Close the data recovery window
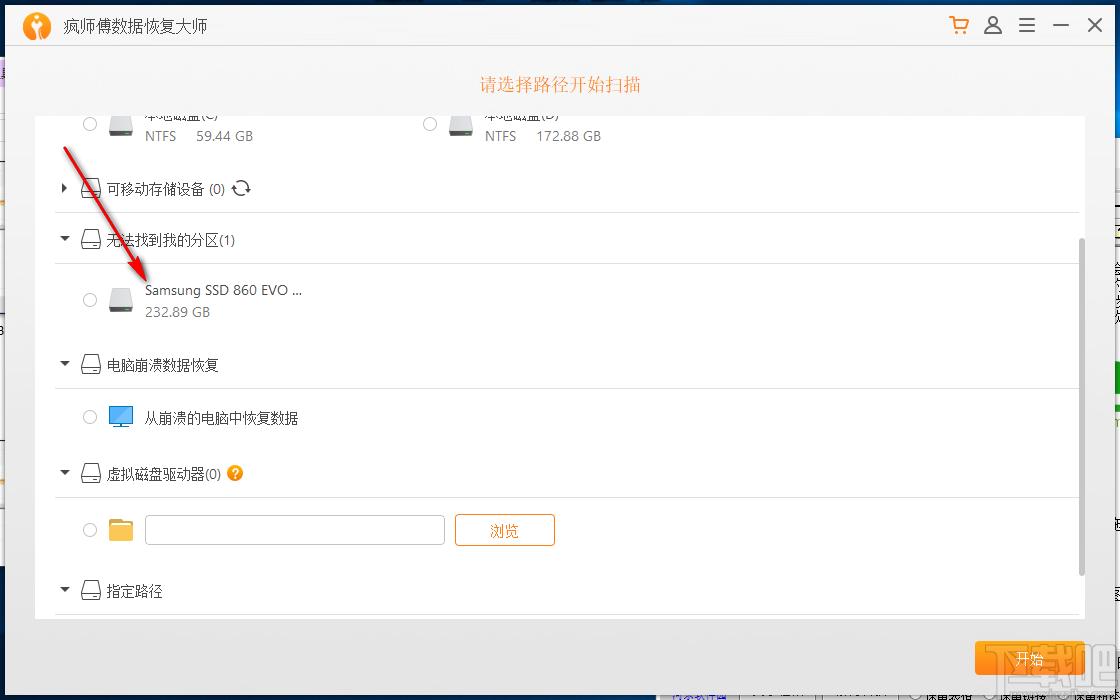Viewport: 1120px width, 700px height. [1094, 26]
